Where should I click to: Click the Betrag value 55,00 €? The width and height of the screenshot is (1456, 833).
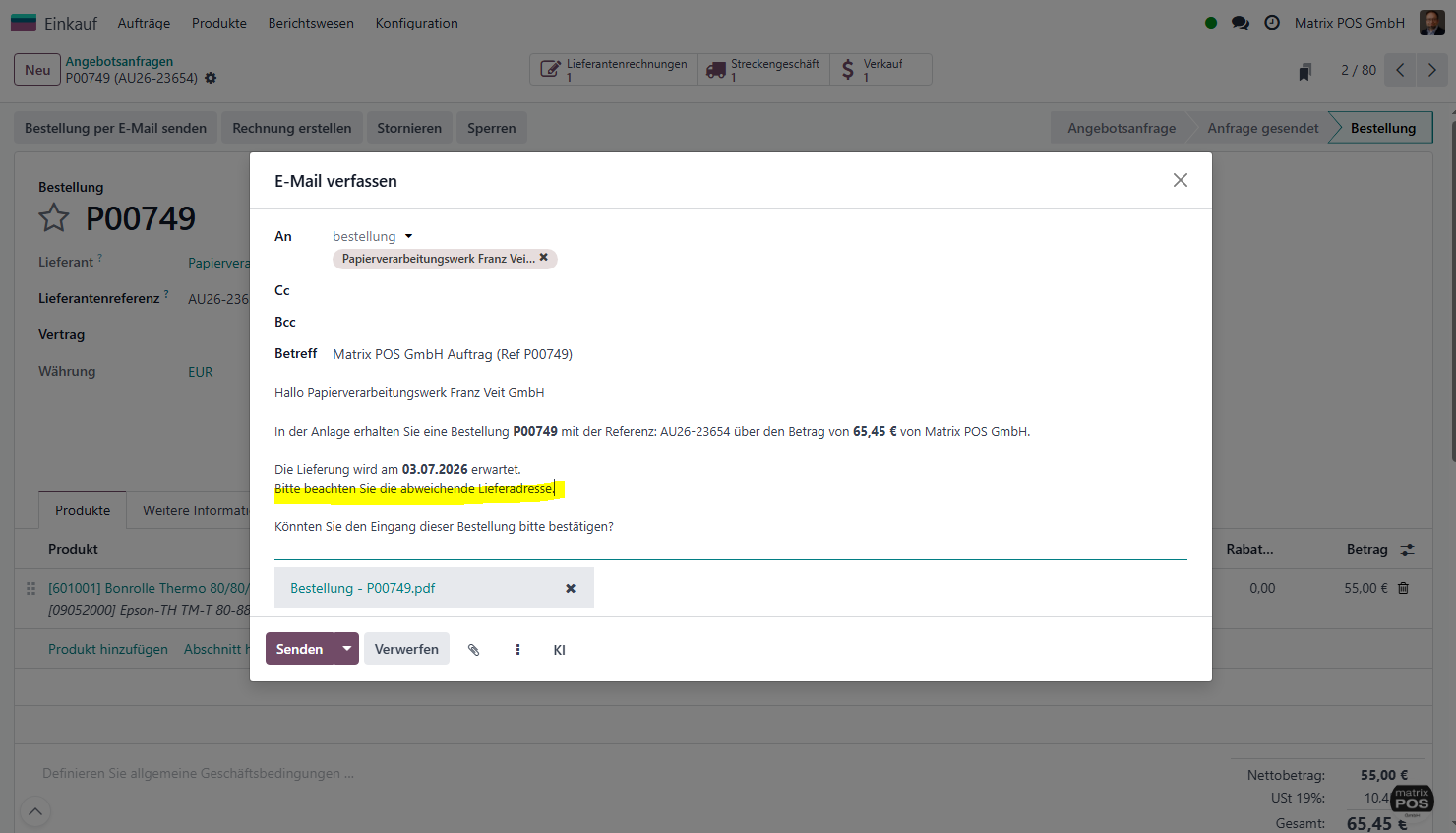(x=1365, y=588)
